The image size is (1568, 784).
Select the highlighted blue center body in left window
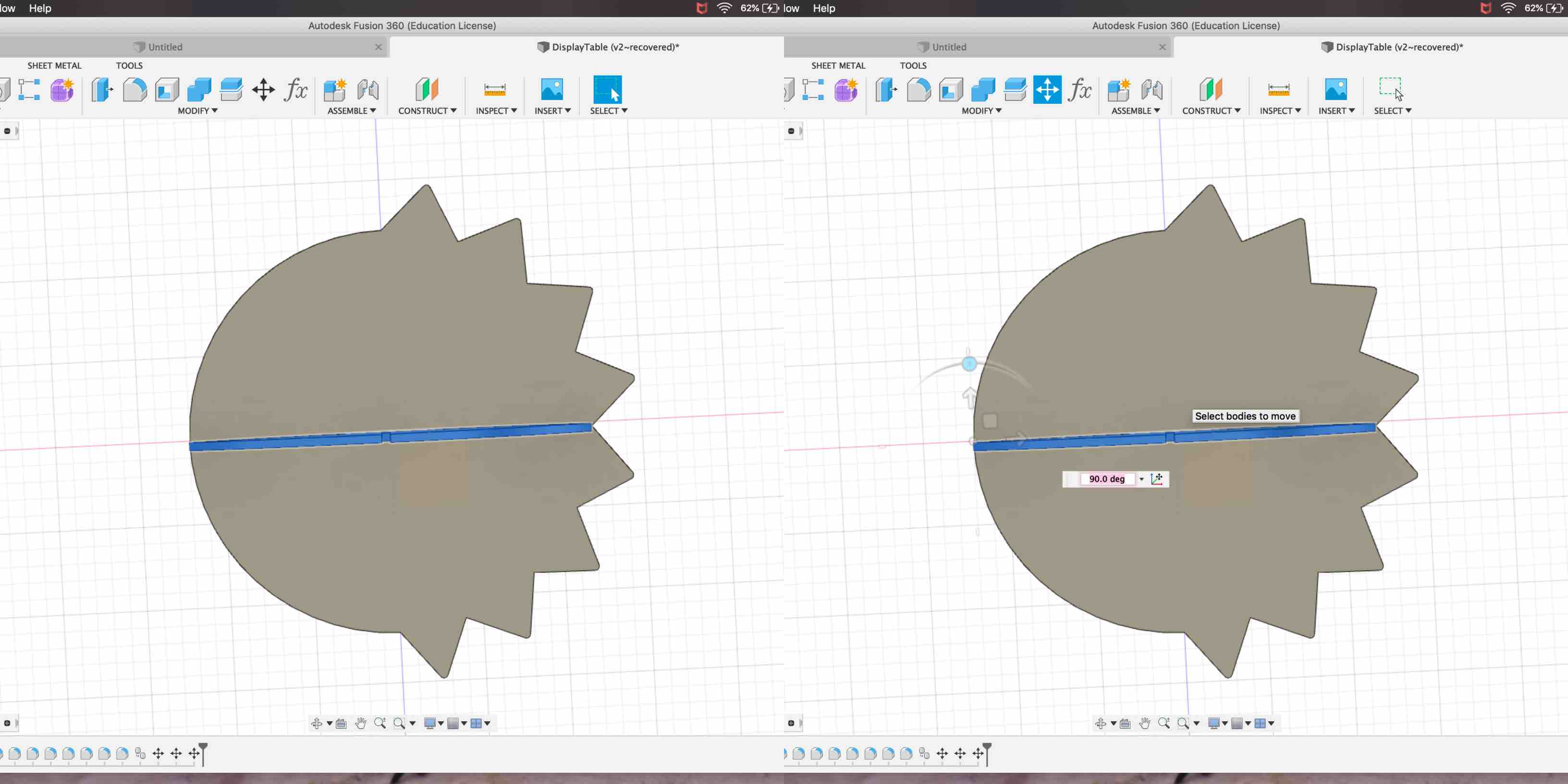coord(390,437)
